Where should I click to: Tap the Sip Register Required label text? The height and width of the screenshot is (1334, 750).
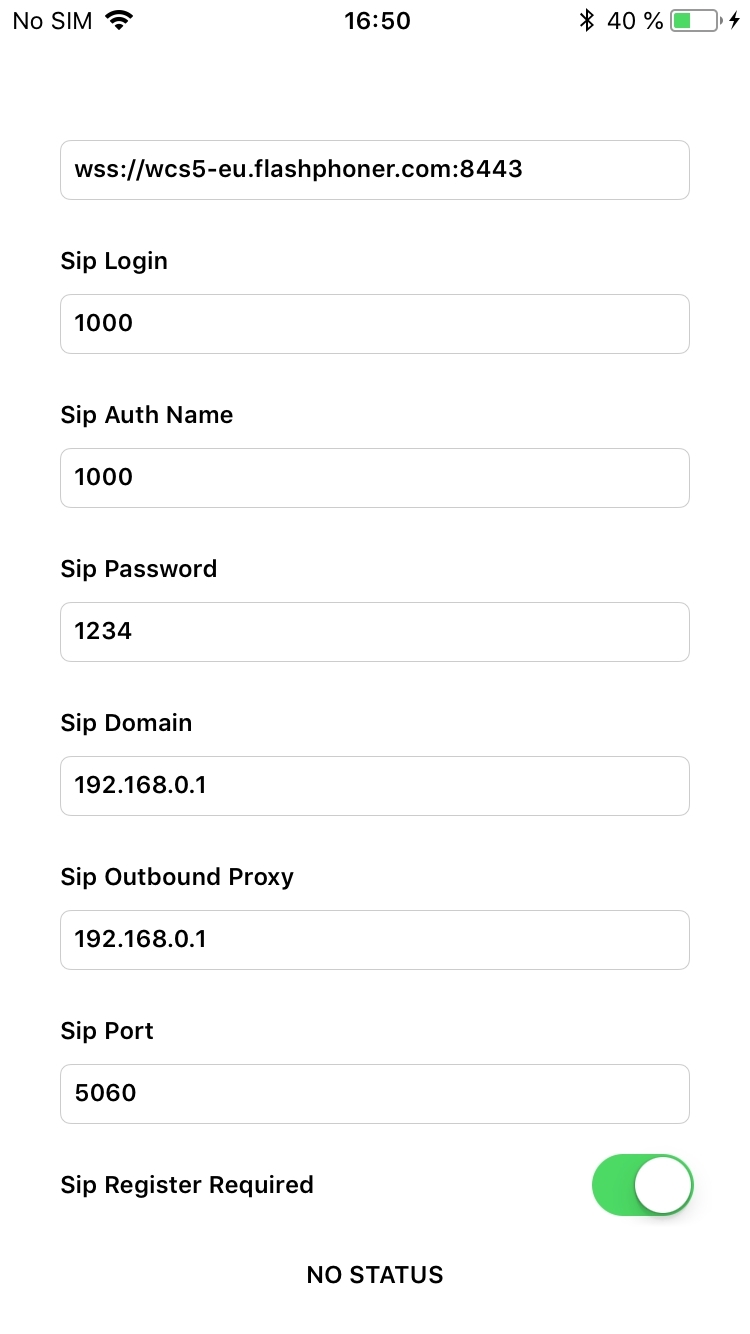[x=187, y=1185]
